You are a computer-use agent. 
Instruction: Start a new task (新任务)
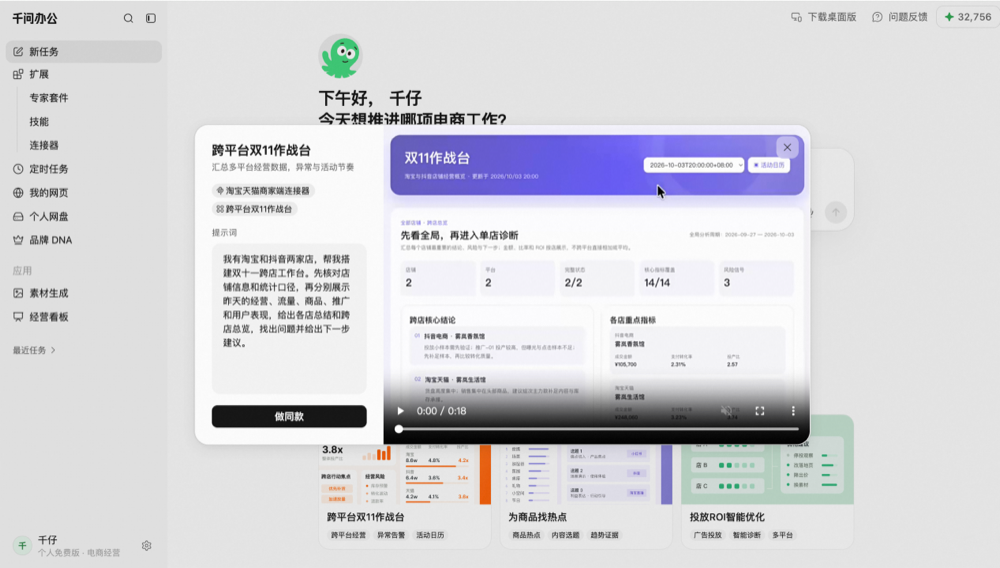[84, 52]
